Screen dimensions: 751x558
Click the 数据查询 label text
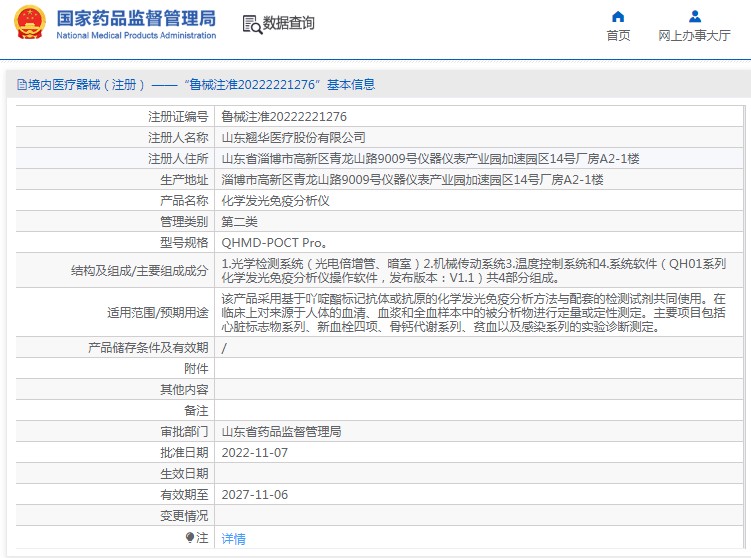coord(289,23)
